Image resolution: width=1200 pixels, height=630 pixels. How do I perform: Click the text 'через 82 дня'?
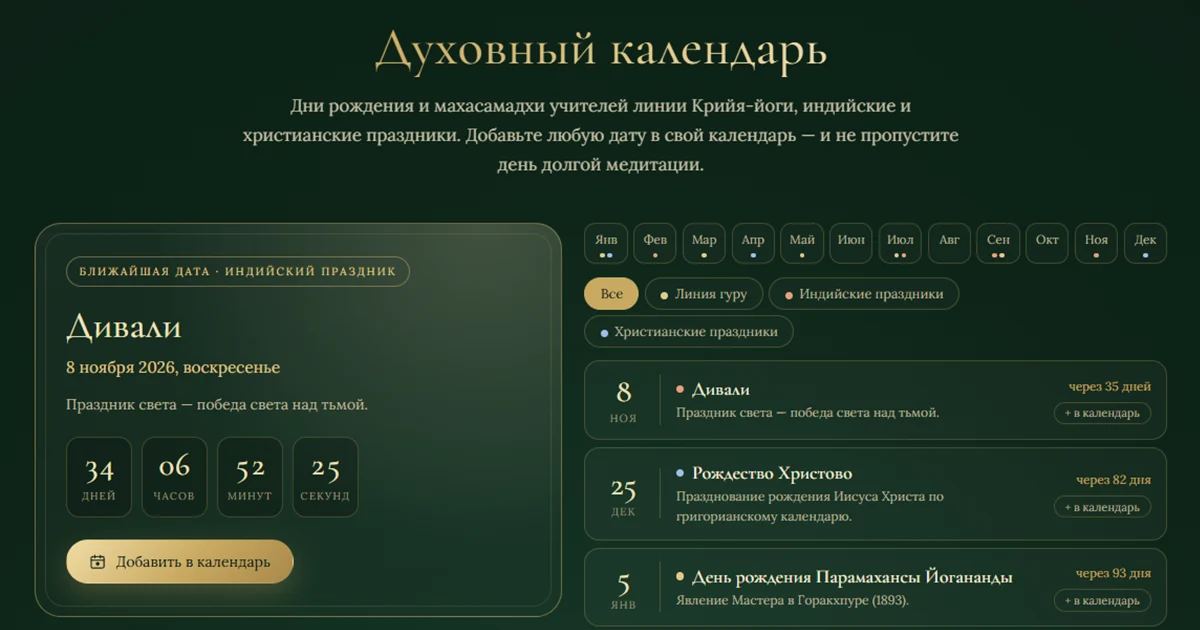1113,480
